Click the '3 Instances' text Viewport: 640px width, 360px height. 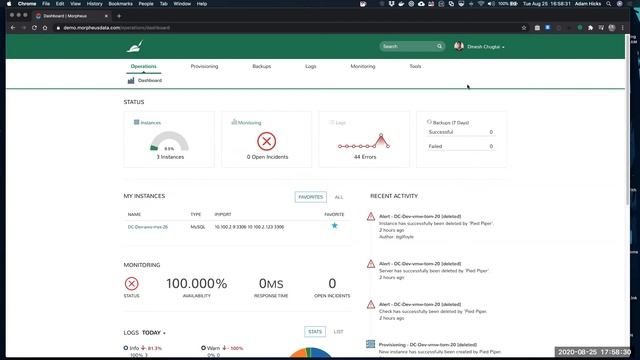170,157
